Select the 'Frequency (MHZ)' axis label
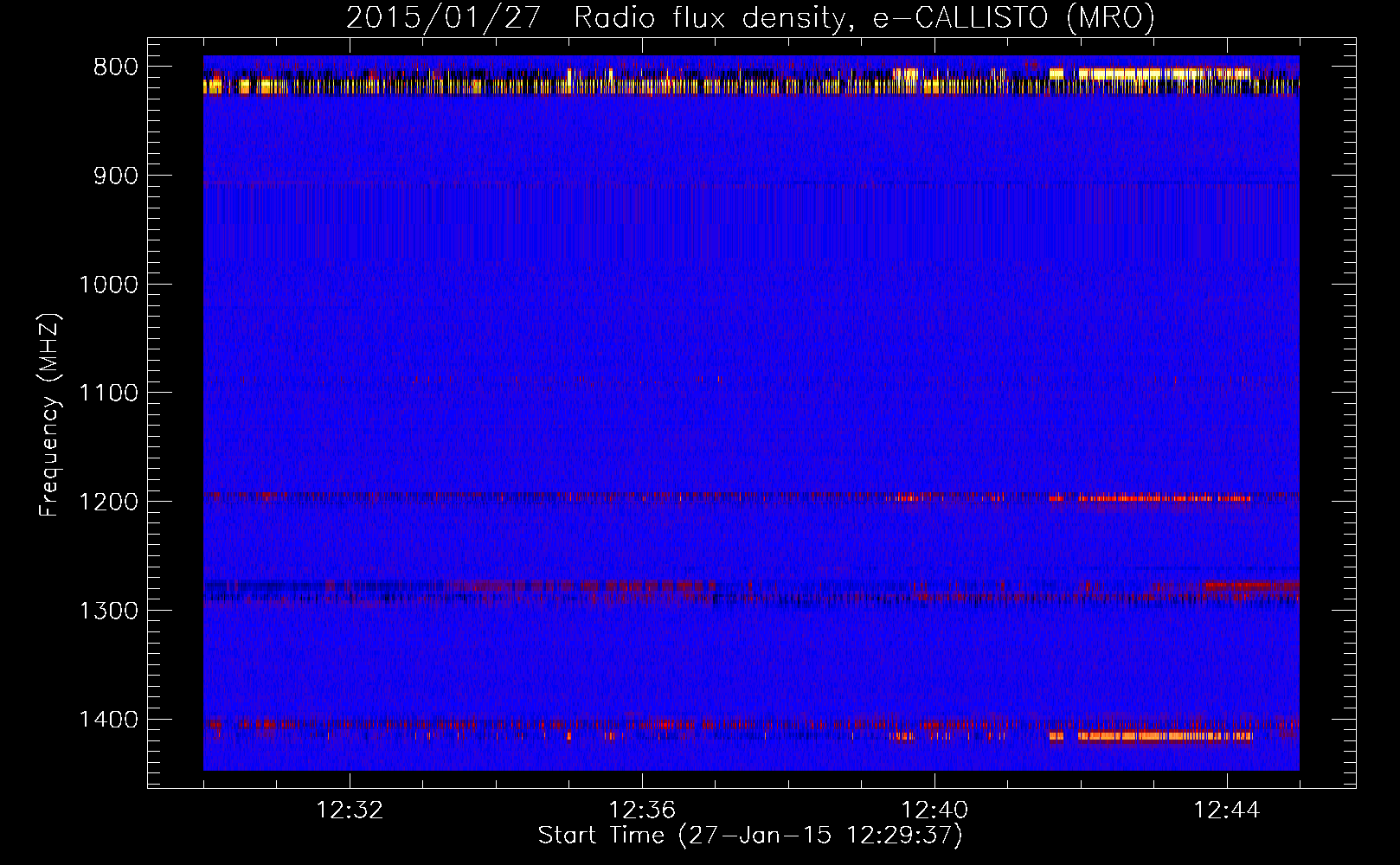The height and width of the screenshot is (865, 1400). click(x=49, y=415)
